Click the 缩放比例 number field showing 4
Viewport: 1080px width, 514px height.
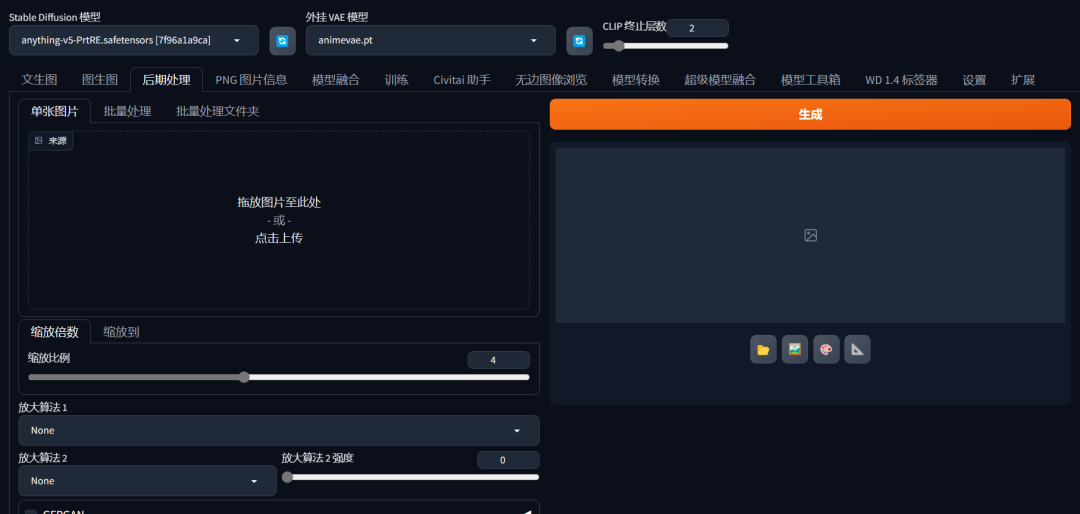(x=499, y=360)
